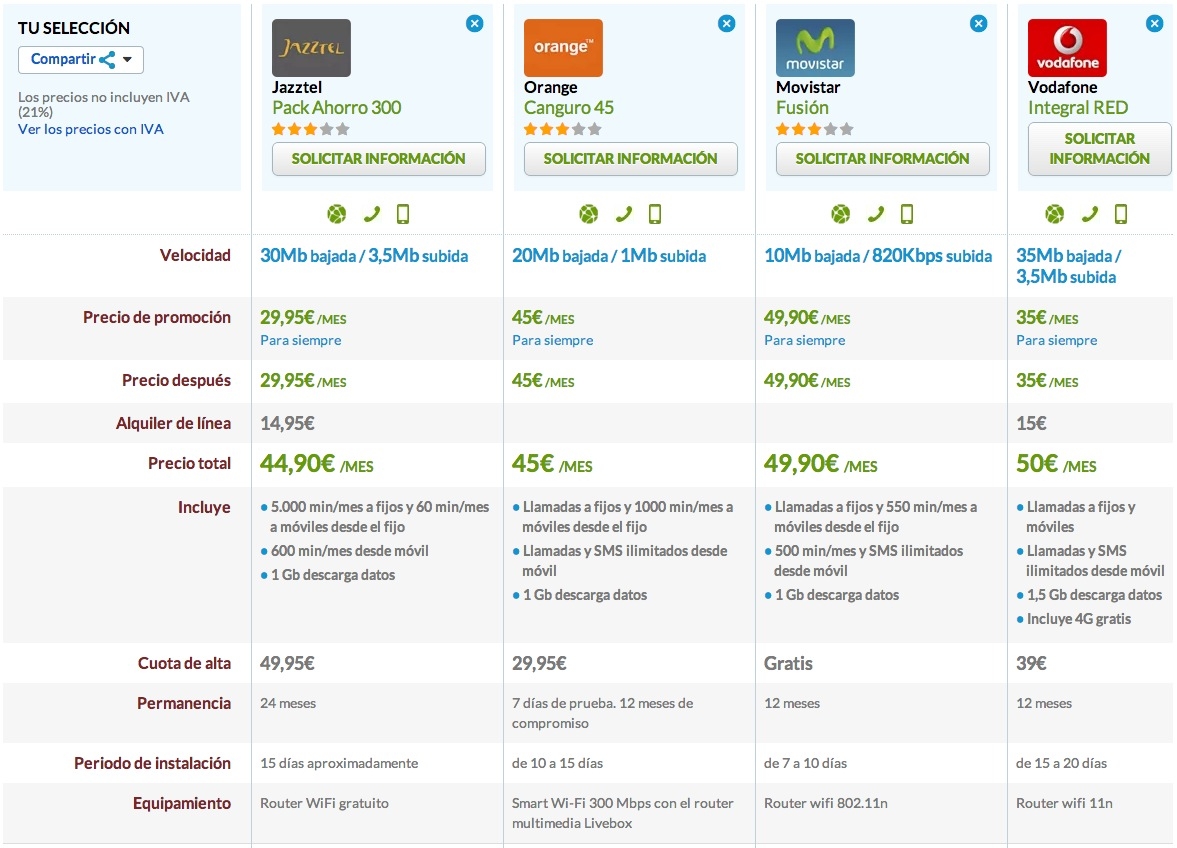
Task: Click the 'Router wifi 802.11n' equipment text
Action: (x=826, y=803)
